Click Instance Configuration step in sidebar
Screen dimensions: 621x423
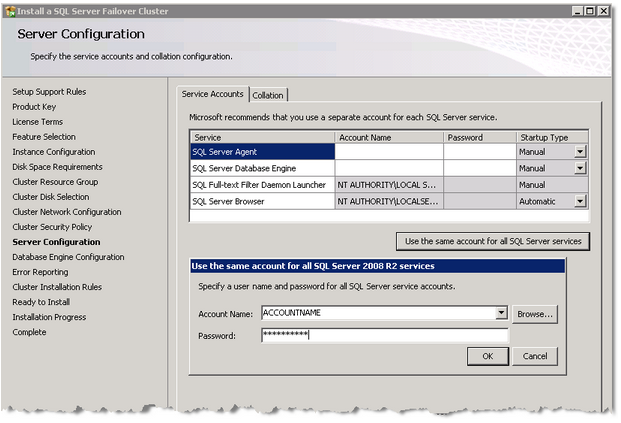pos(54,152)
